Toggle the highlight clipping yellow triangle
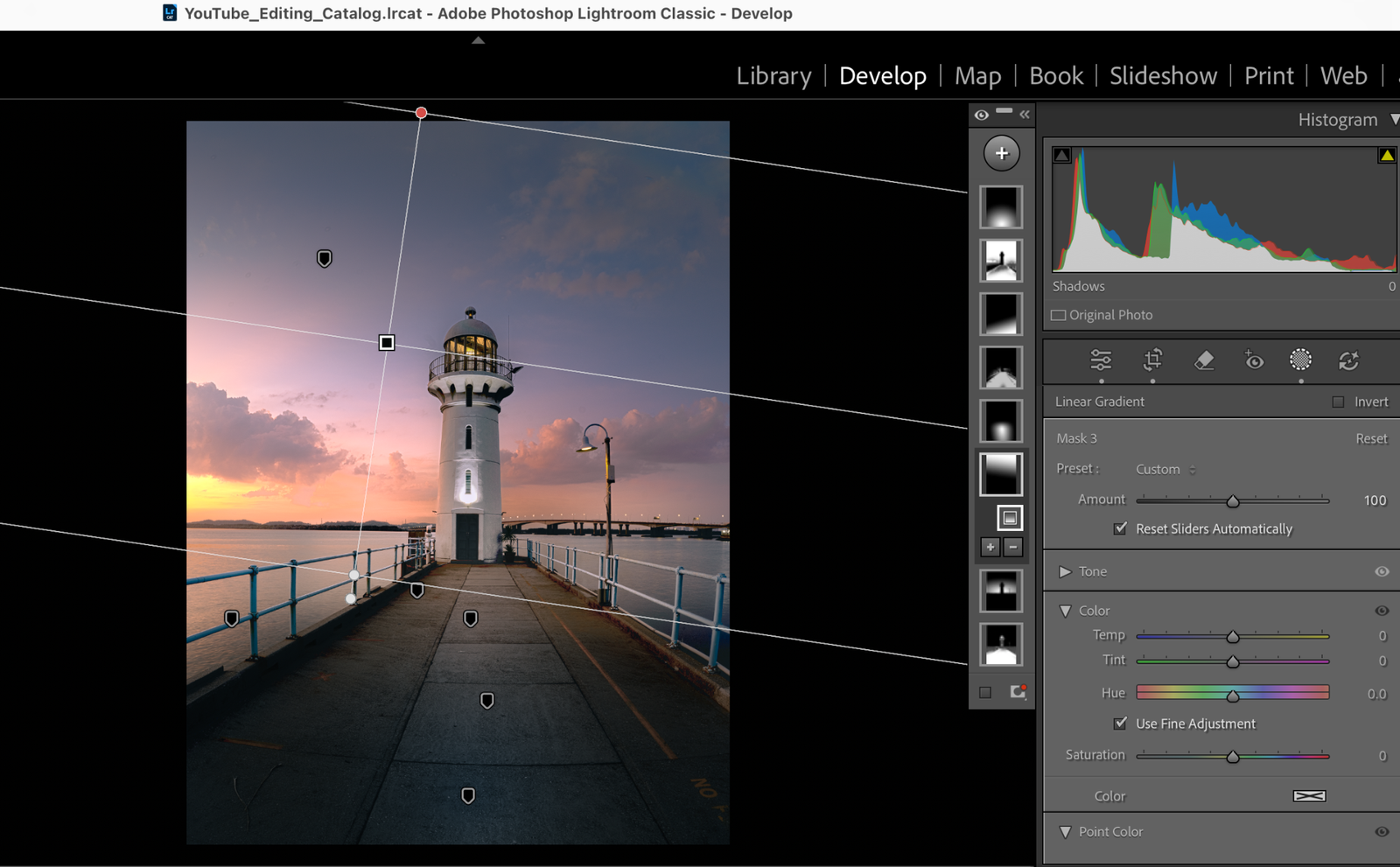 point(1386,156)
